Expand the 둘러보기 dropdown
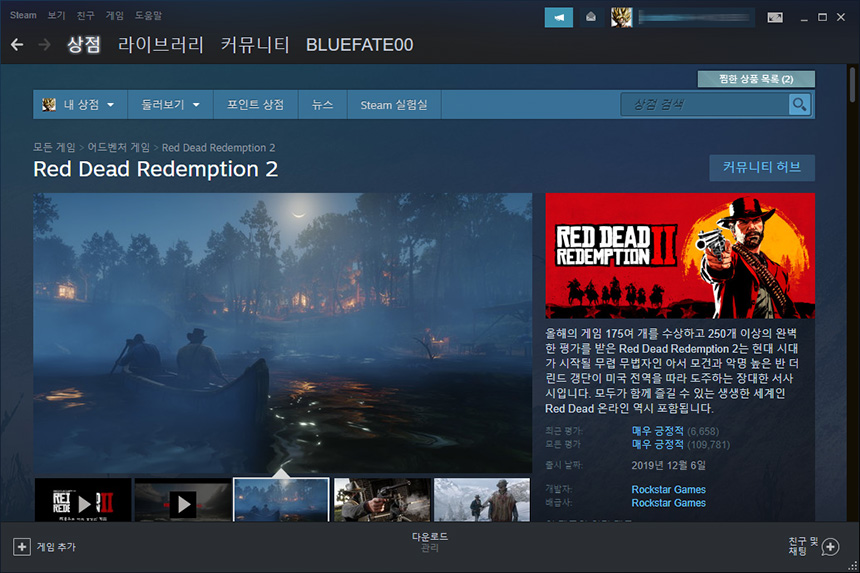This screenshot has height=573, width=860. (x=170, y=104)
